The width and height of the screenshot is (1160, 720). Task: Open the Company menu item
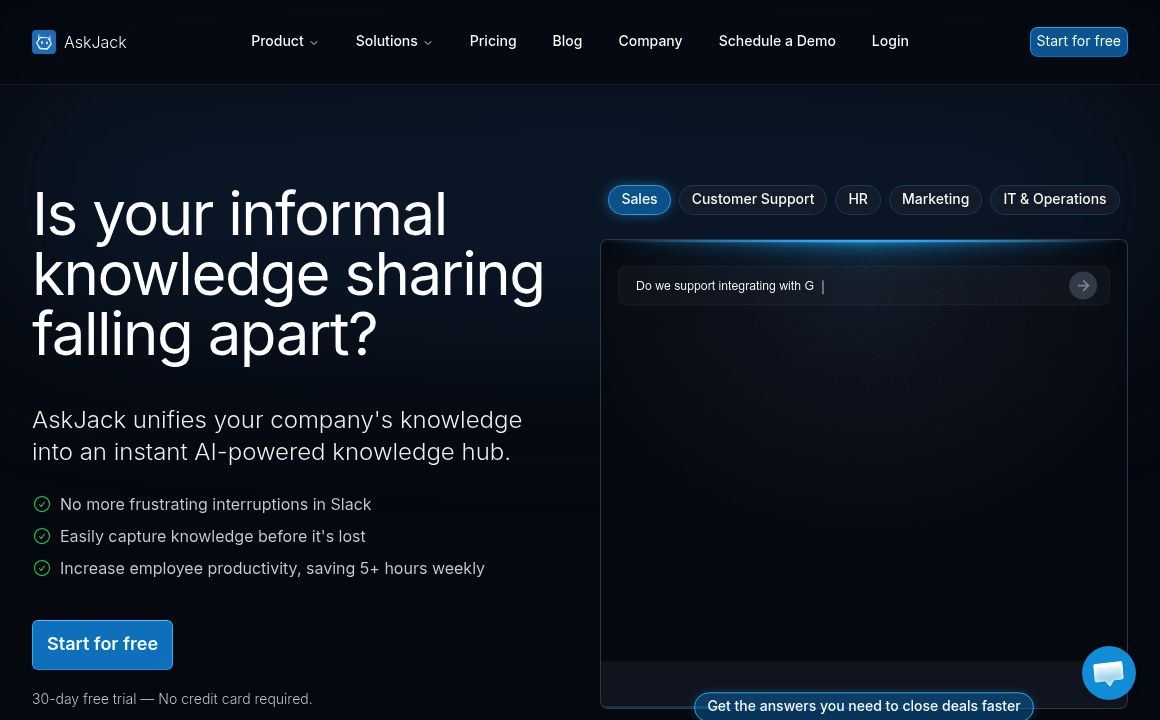click(650, 41)
